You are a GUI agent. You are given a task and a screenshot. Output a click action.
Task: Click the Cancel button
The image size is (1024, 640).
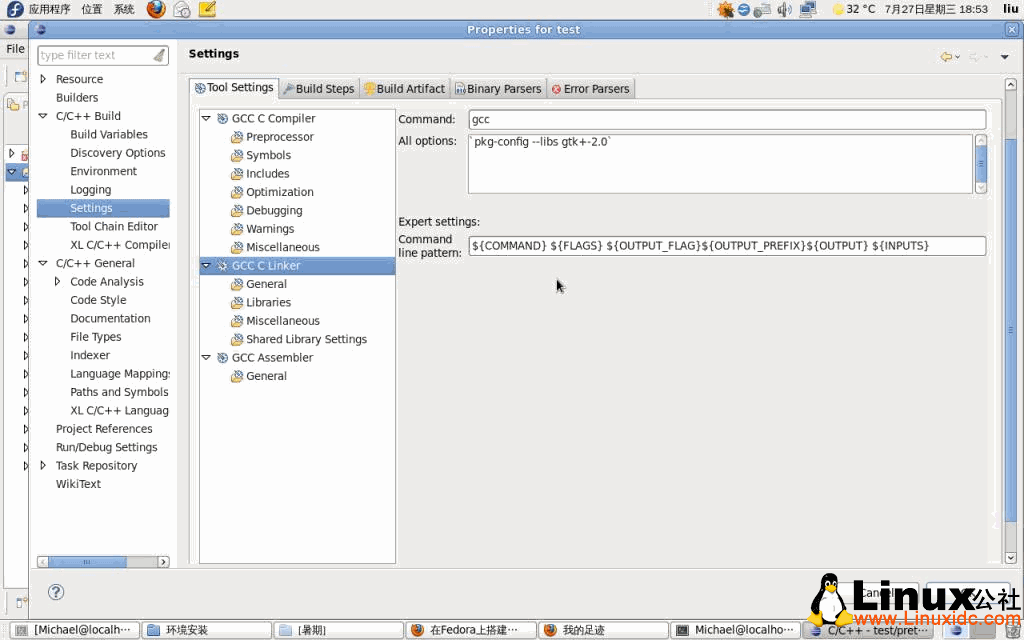pyautogui.click(x=878, y=592)
